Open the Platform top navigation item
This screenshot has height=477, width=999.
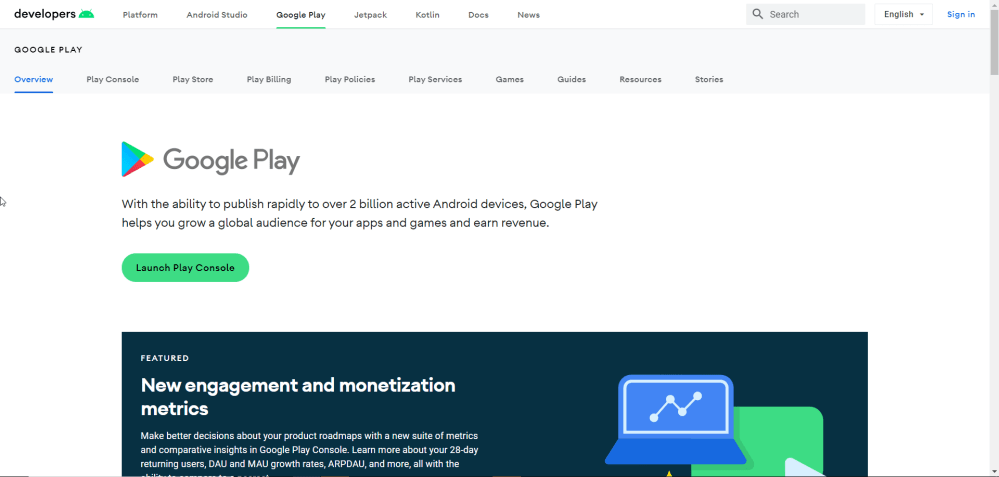click(140, 15)
